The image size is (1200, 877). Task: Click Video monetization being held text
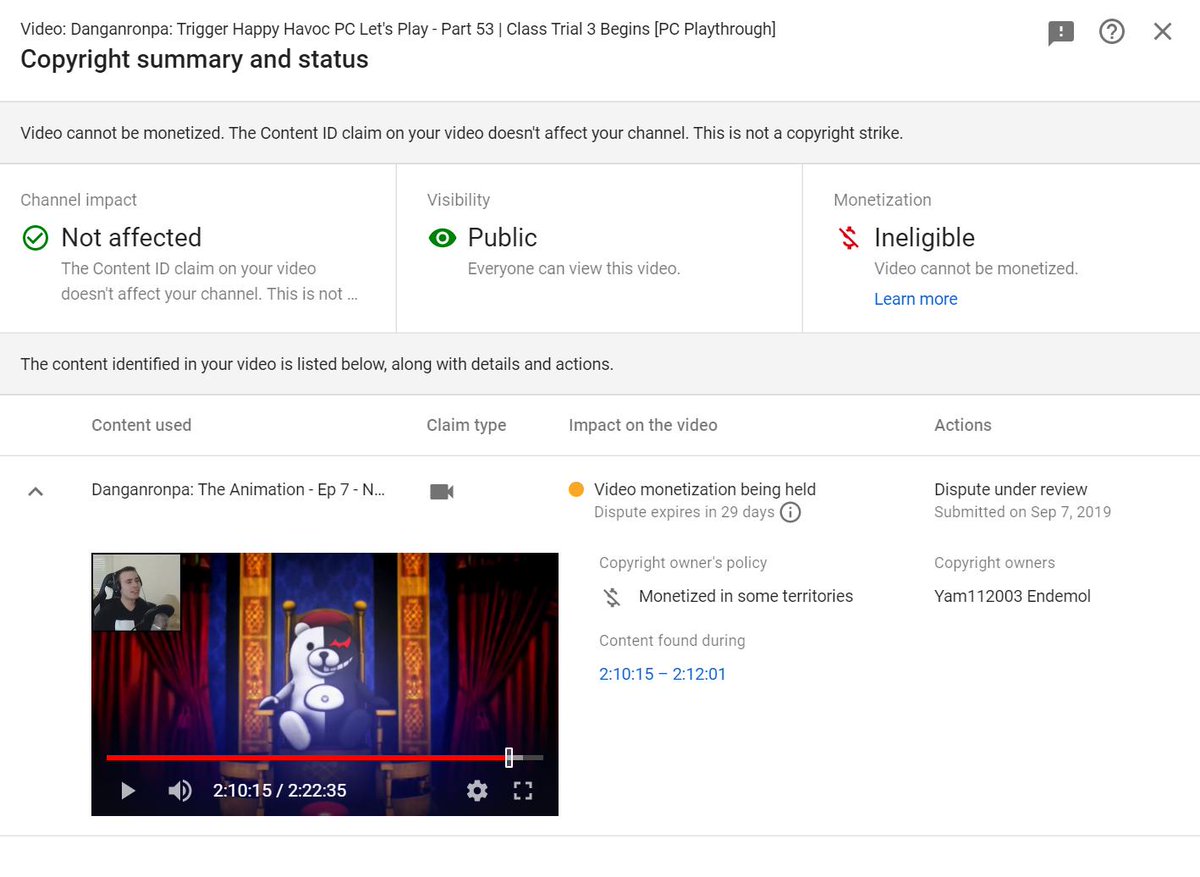(705, 489)
